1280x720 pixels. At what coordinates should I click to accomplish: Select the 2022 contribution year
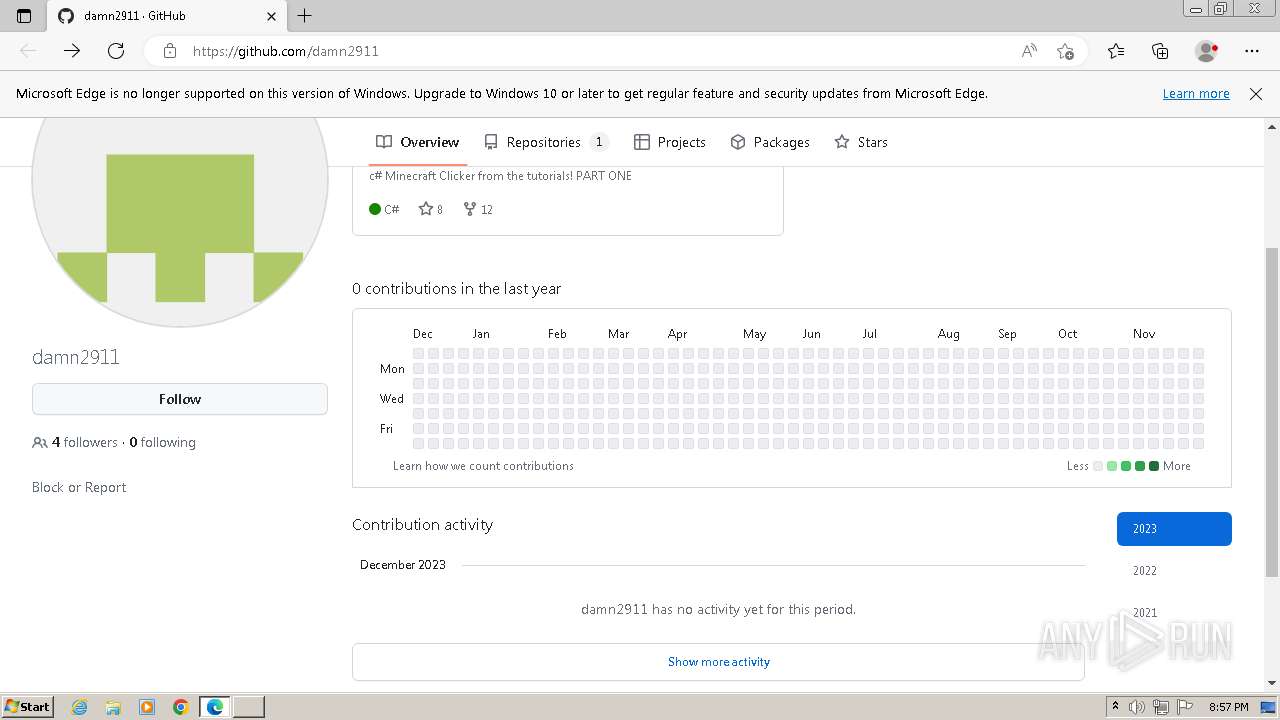1174,571
